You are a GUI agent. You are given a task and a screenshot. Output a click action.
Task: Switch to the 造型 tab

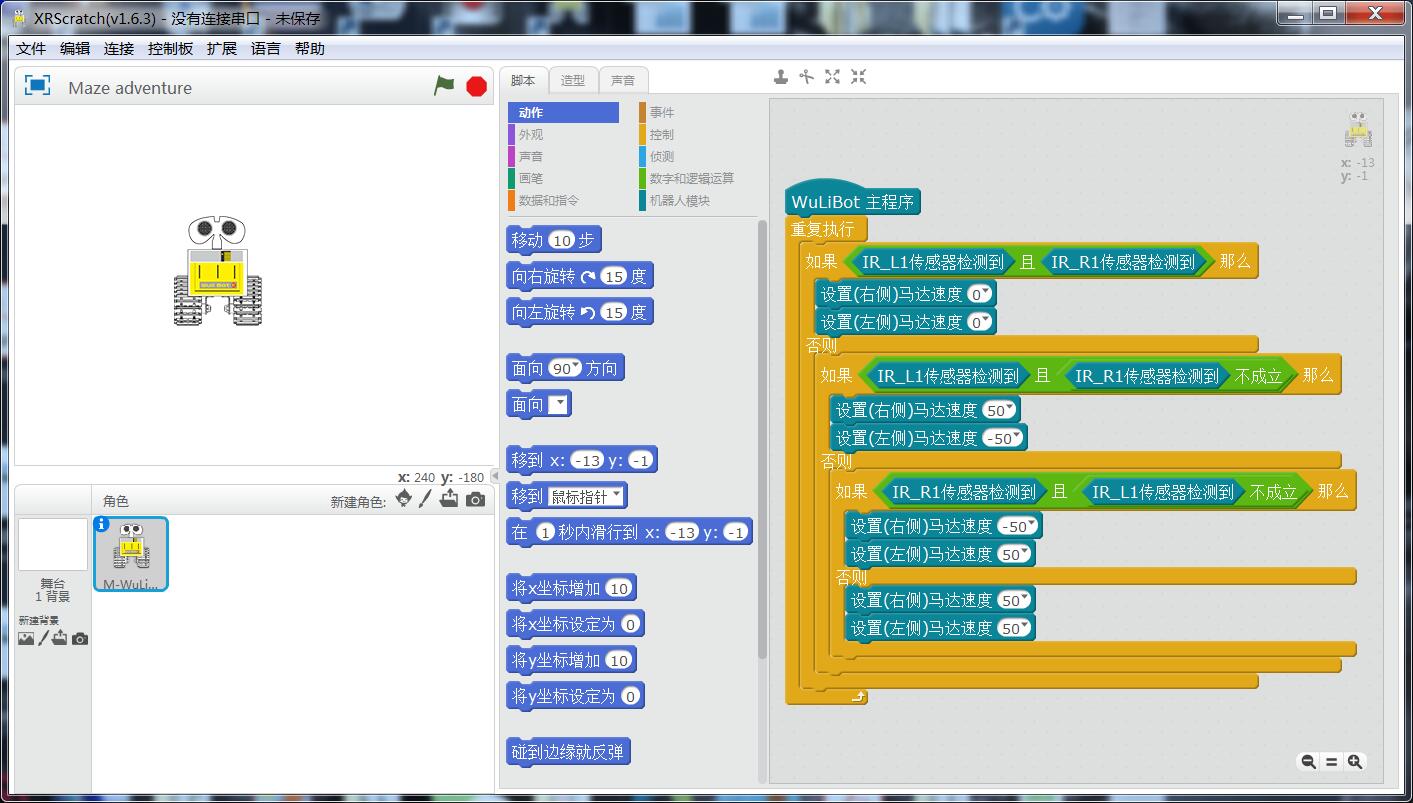[573, 81]
